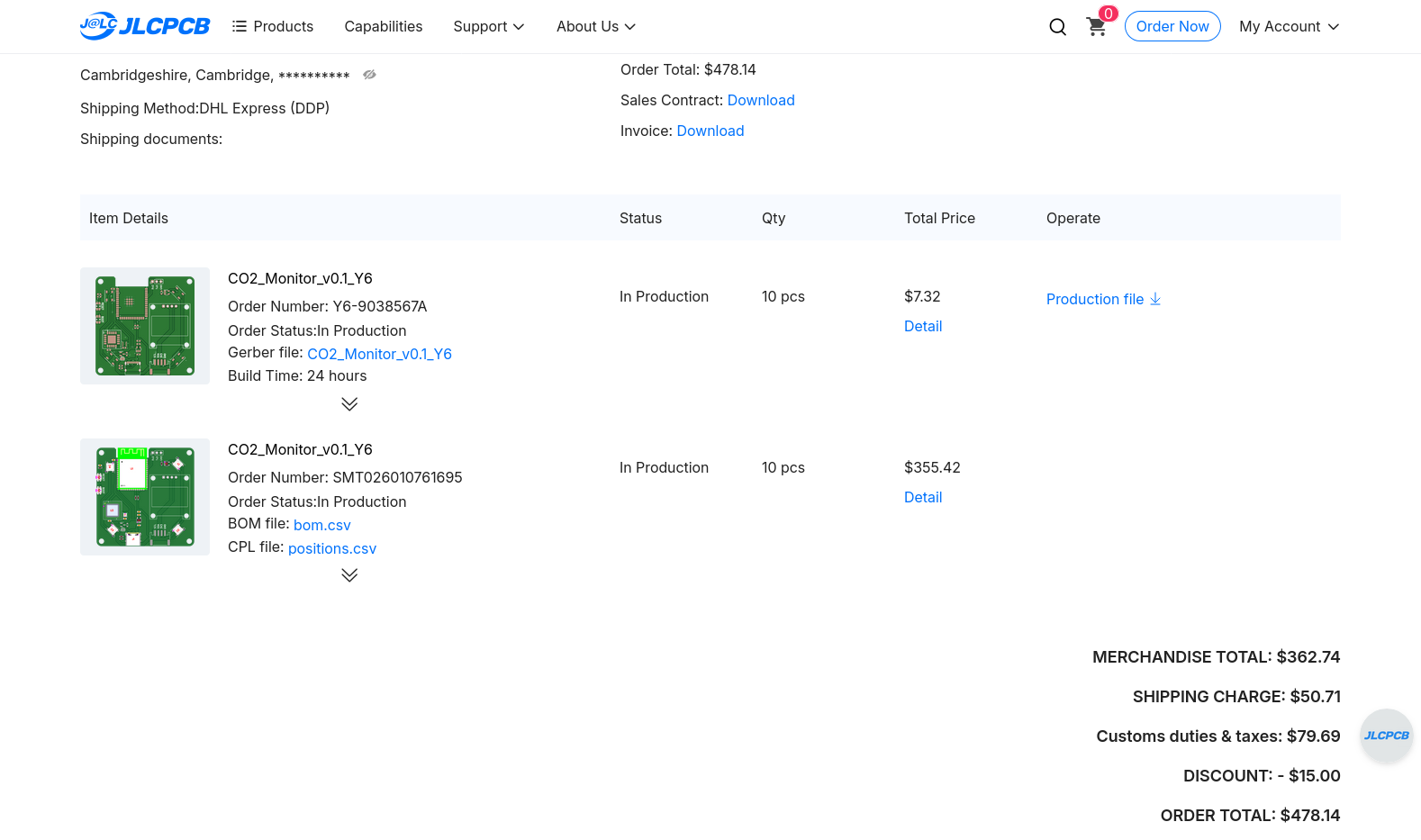1421x840 pixels.
Task: Click the Order Now button
Action: (x=1172, y=26)
